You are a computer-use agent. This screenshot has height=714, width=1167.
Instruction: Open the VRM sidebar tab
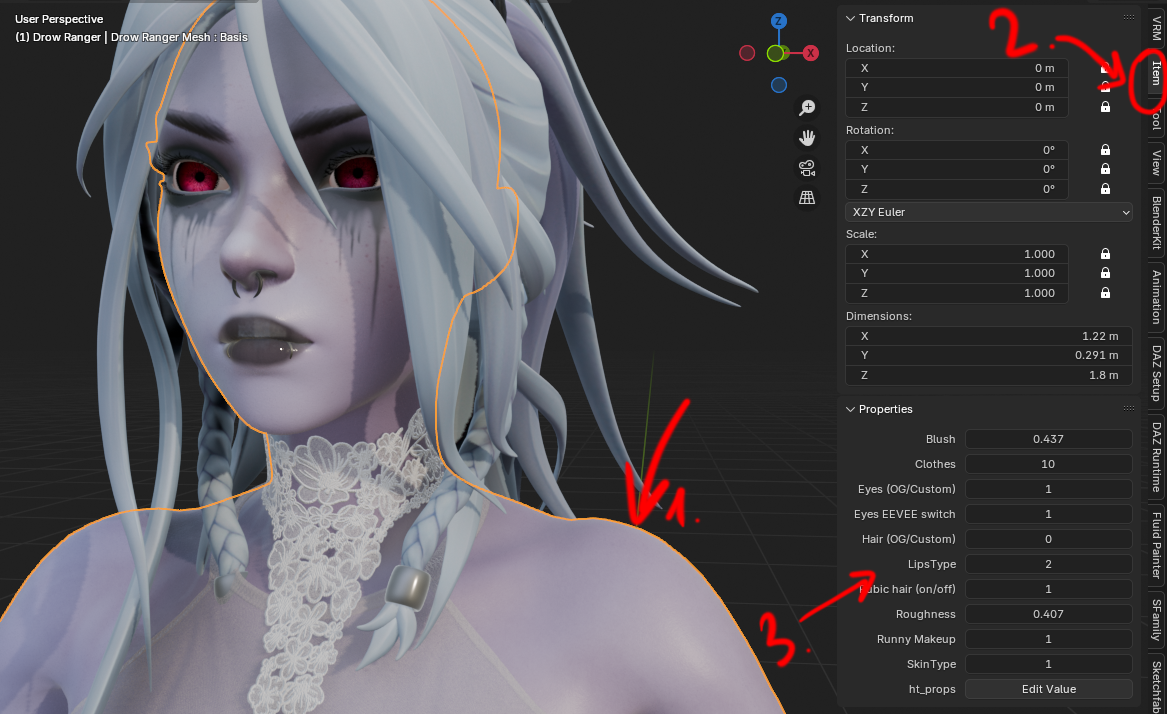point(1156,27)
